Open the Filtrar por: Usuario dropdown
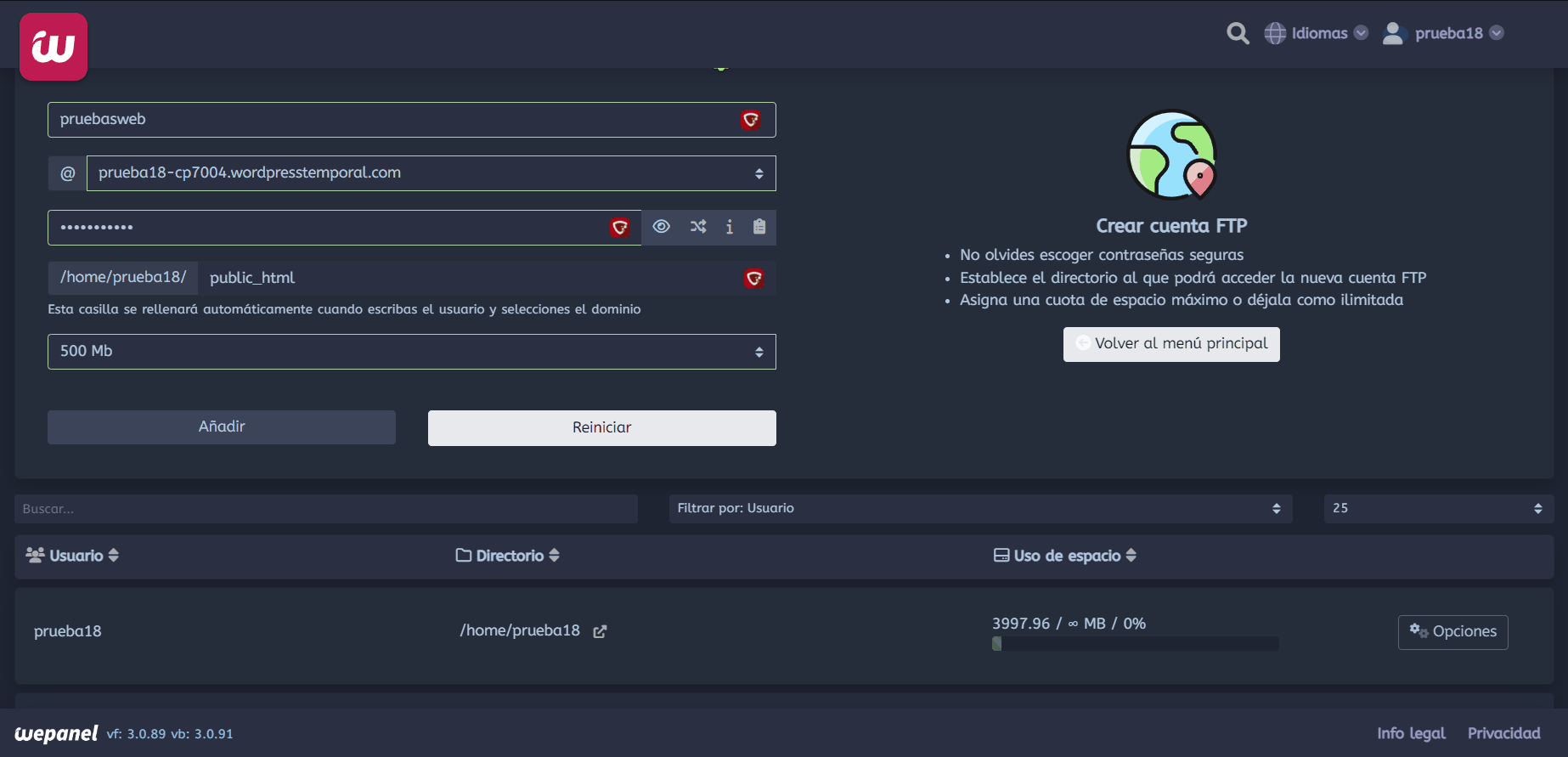Screen dimensions: 1568x757 coord(979,508)
